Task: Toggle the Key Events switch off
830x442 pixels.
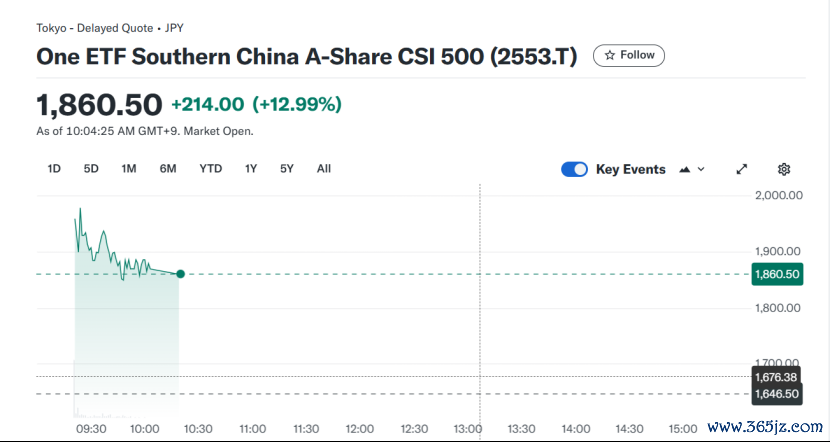Action: (574, 169)
